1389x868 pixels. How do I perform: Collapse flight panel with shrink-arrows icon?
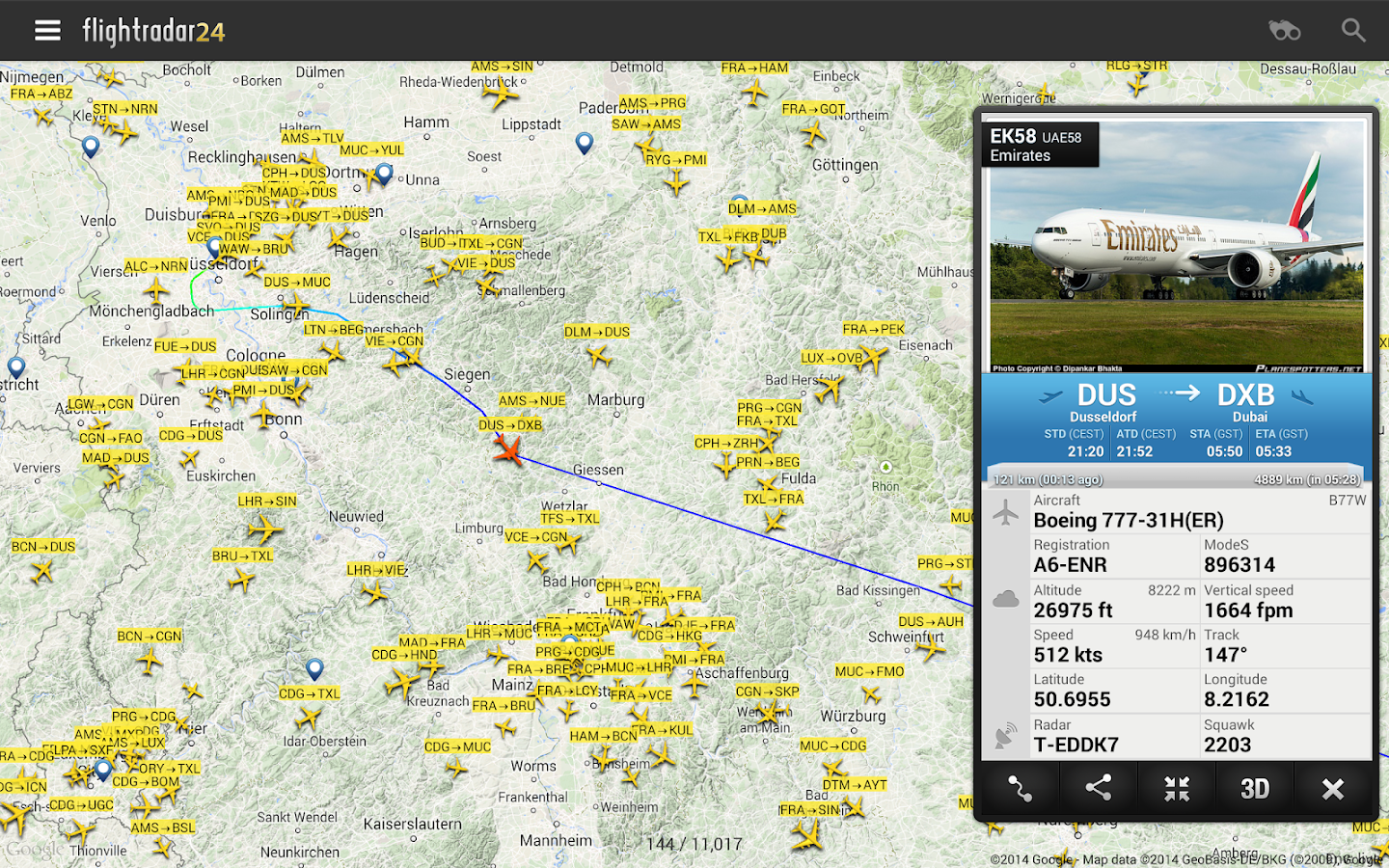[1177, 789]
